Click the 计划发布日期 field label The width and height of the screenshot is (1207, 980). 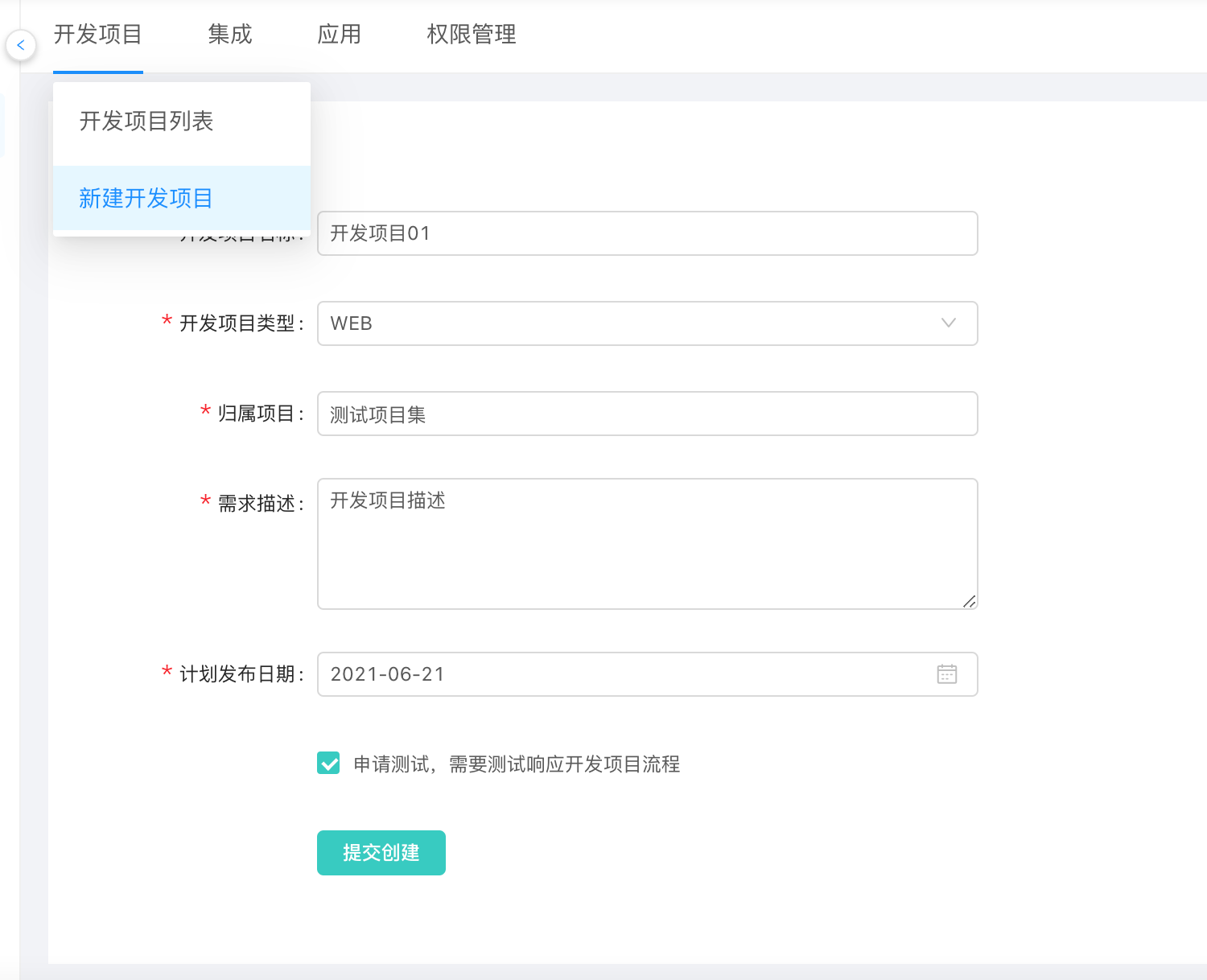(x=241, y=674)
